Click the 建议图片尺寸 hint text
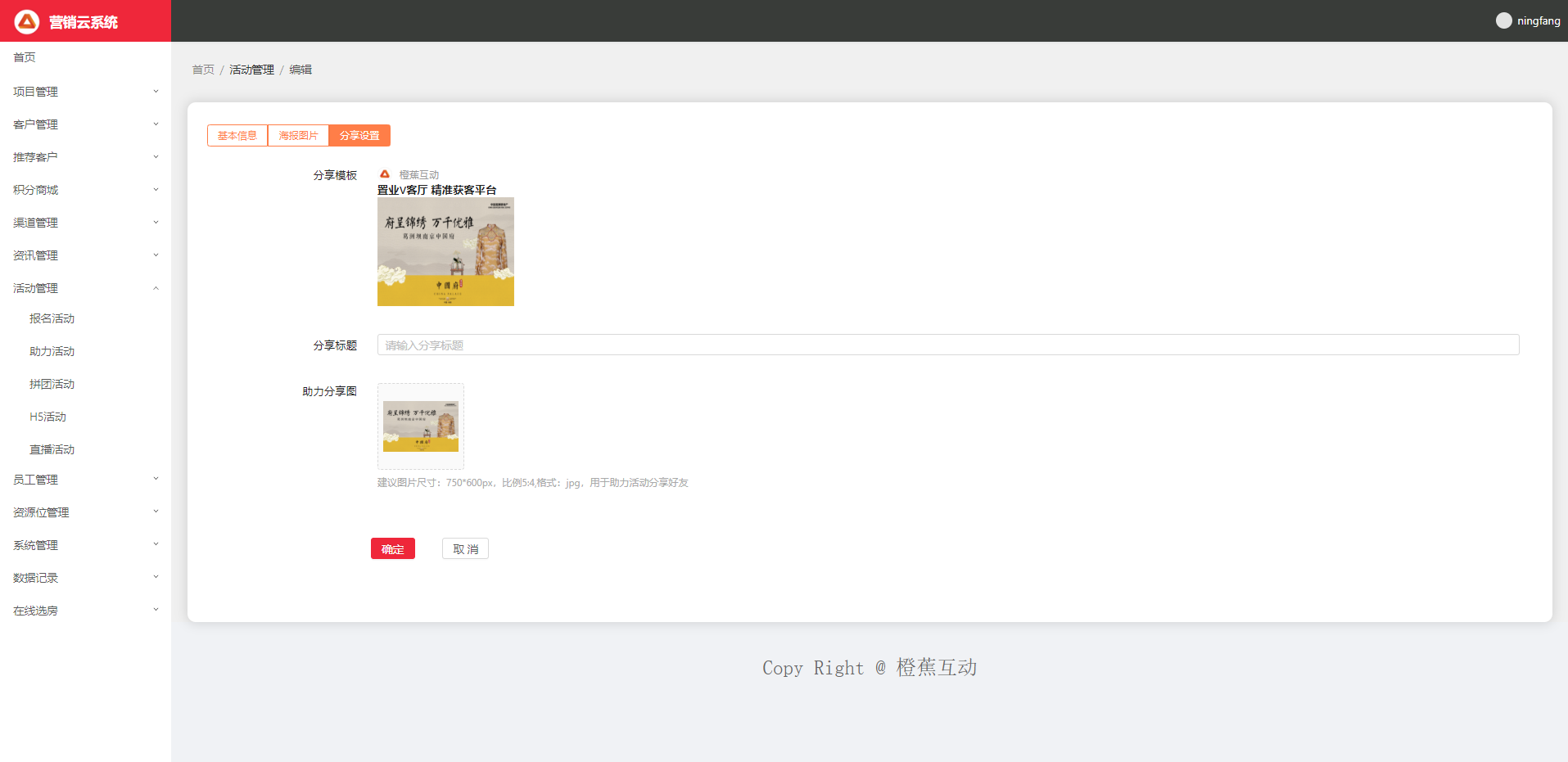 [532, 483]
